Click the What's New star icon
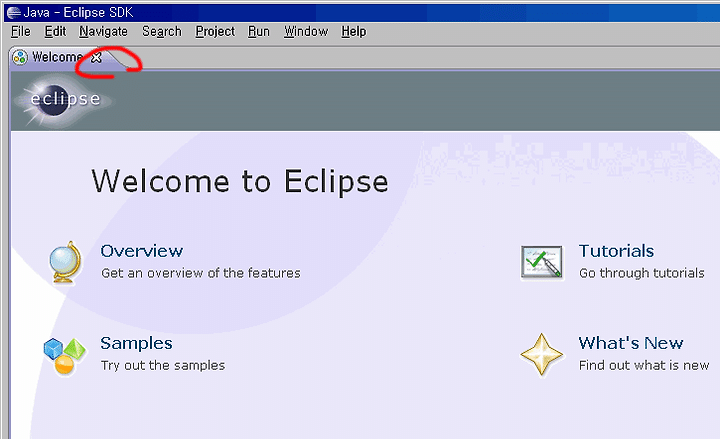Image resolution: width=720 pixels, height=439 pixels. (542, 355)
